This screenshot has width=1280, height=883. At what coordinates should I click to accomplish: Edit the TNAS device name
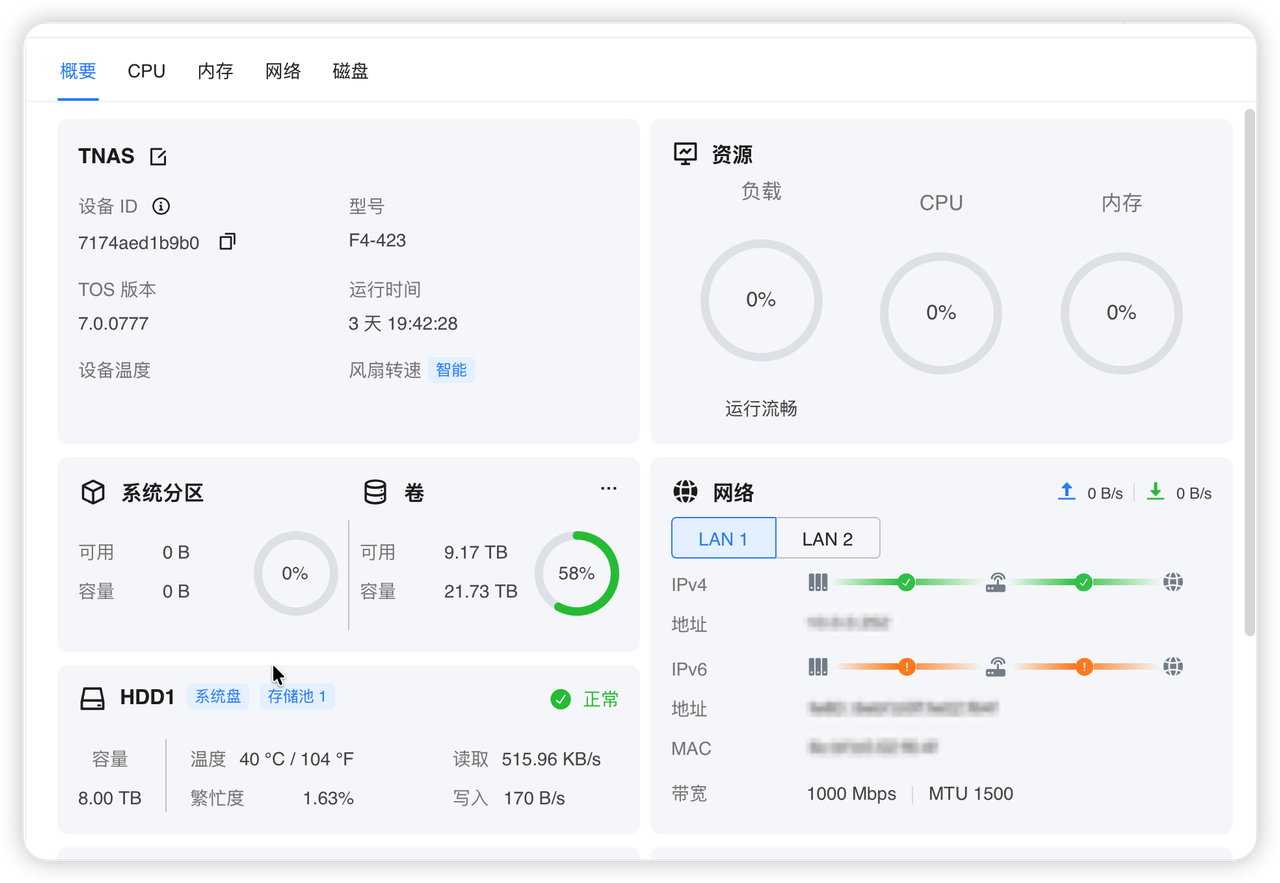[x=158, y=156]
